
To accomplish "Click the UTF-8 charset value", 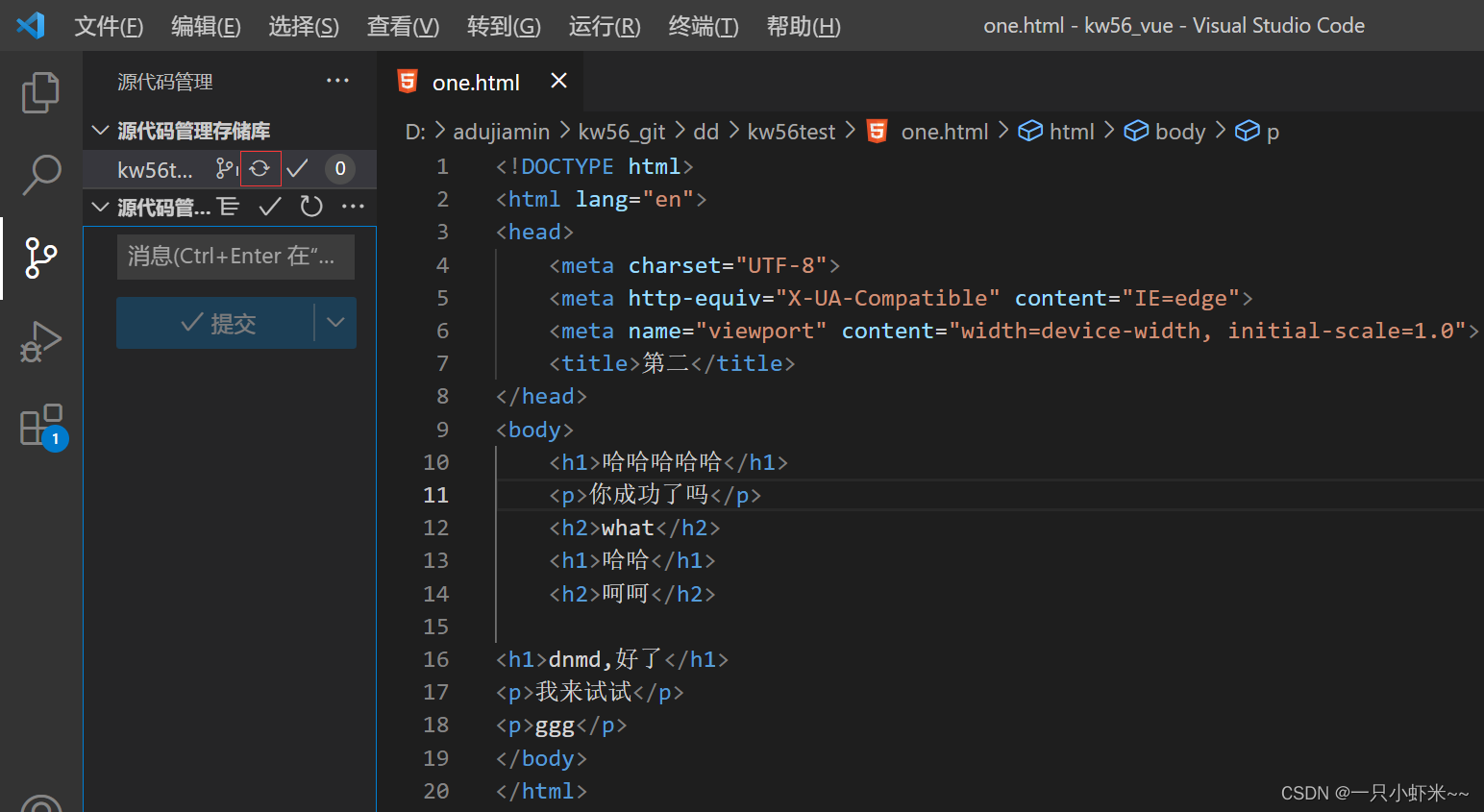I will coord(781,265).
